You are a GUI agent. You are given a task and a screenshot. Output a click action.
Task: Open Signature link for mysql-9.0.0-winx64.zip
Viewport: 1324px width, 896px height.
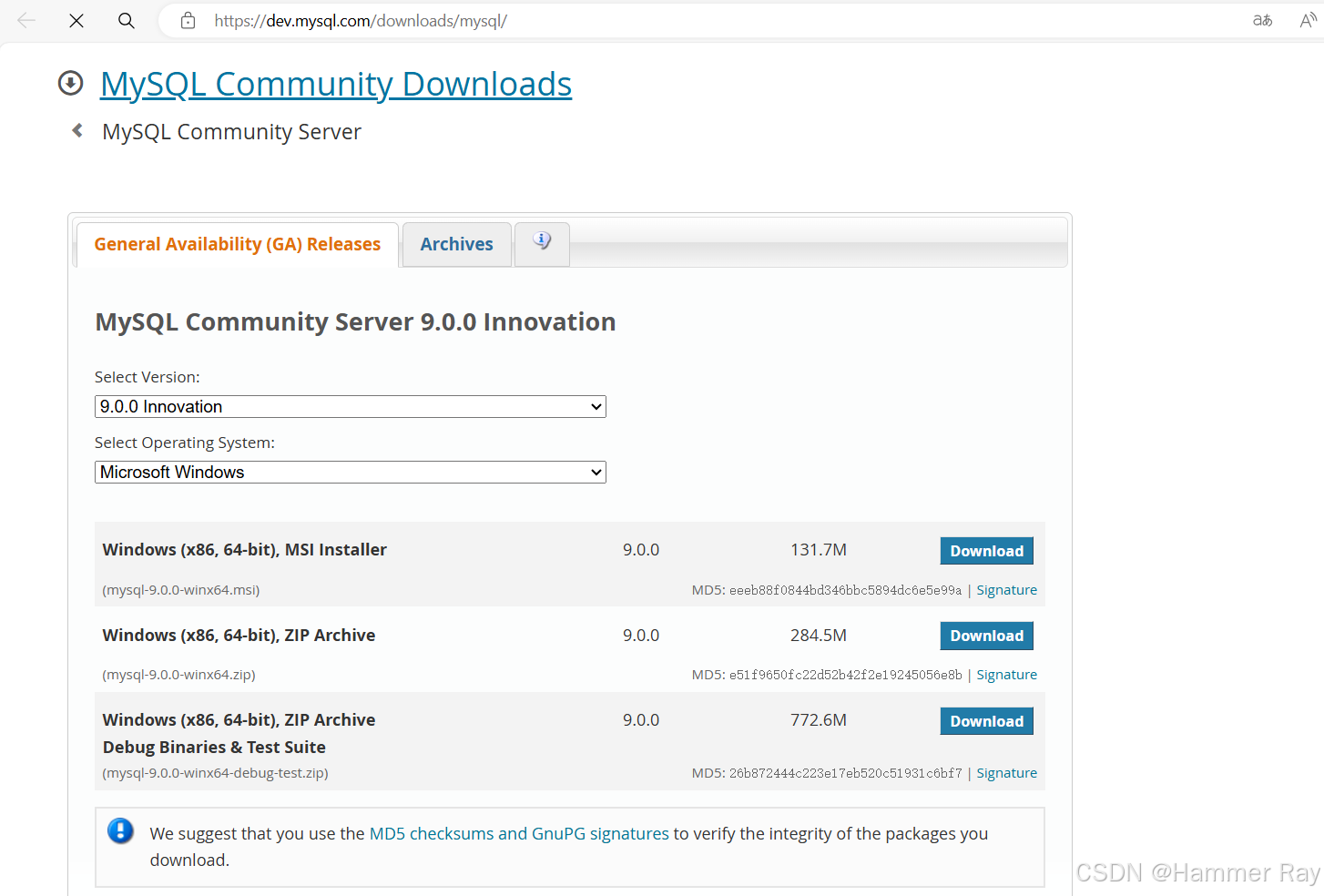tap(1006, 675)
